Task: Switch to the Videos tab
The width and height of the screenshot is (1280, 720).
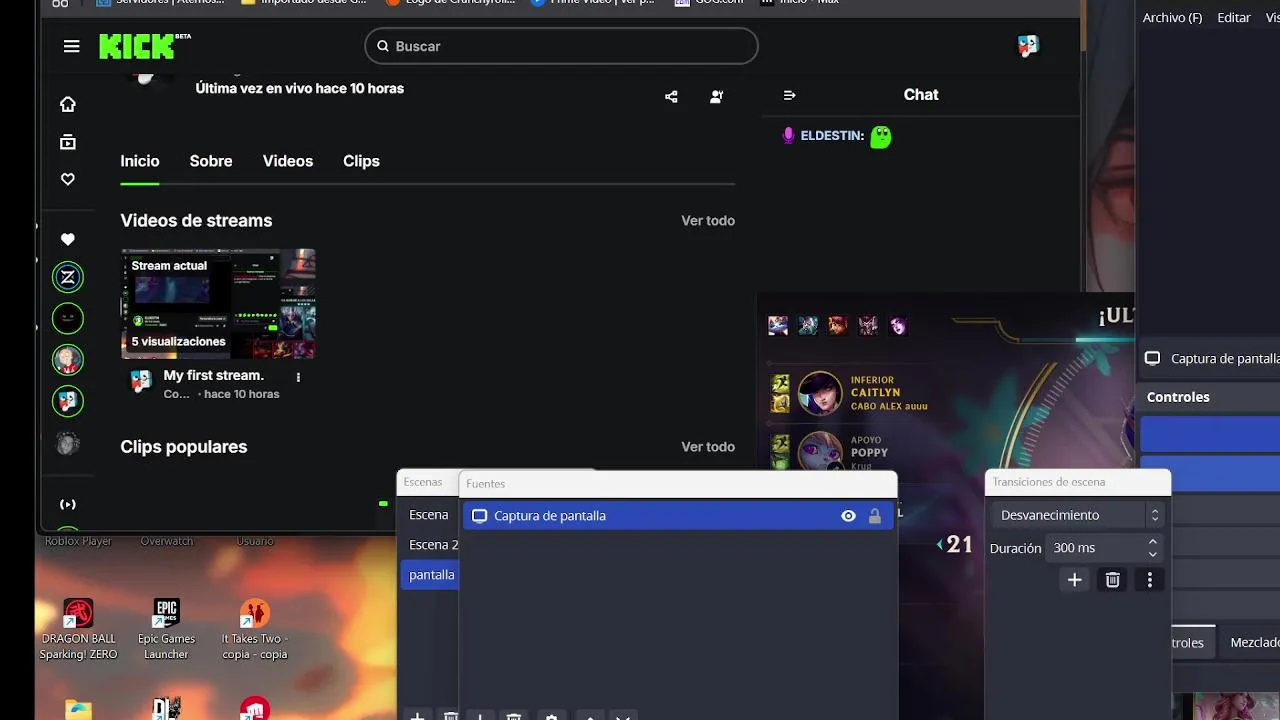Action: point(288,161)
